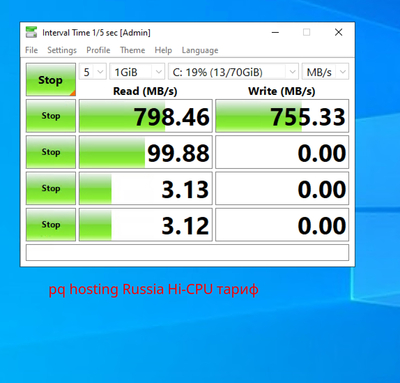Viewport: 400px width, 383px height.
Task: Stop the first row test (798.46 read)
Action: (51, 116)
